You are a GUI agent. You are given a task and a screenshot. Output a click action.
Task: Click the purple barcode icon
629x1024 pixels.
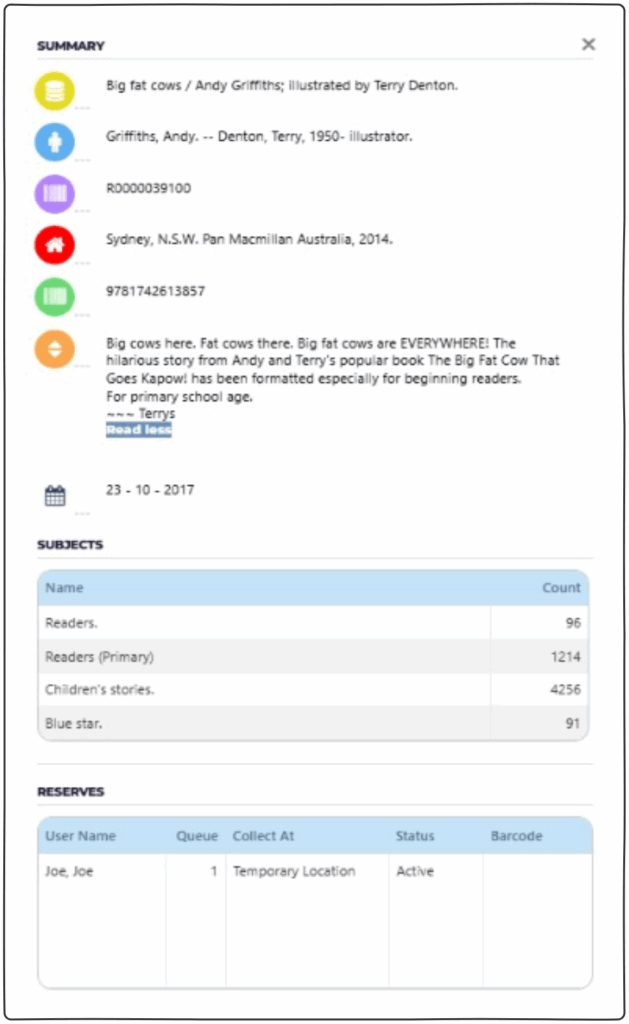coord(55,193)
